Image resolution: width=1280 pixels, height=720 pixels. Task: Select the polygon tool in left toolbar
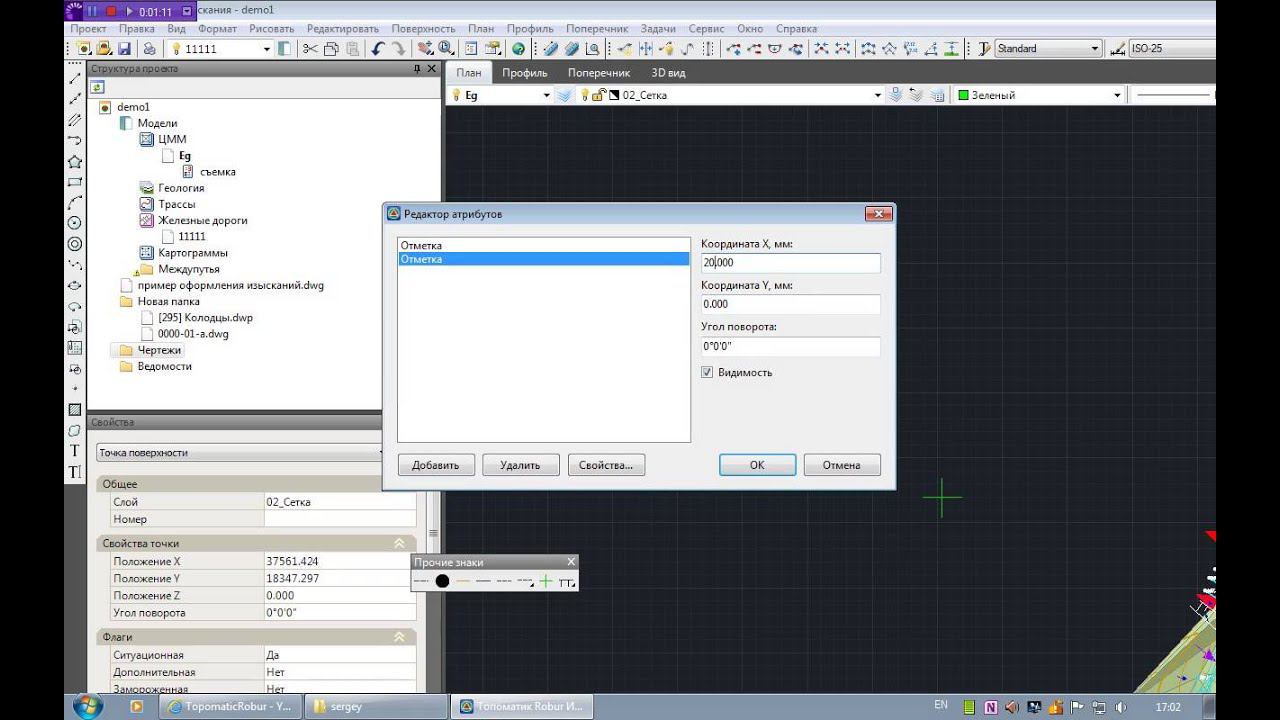pos(74,162)
